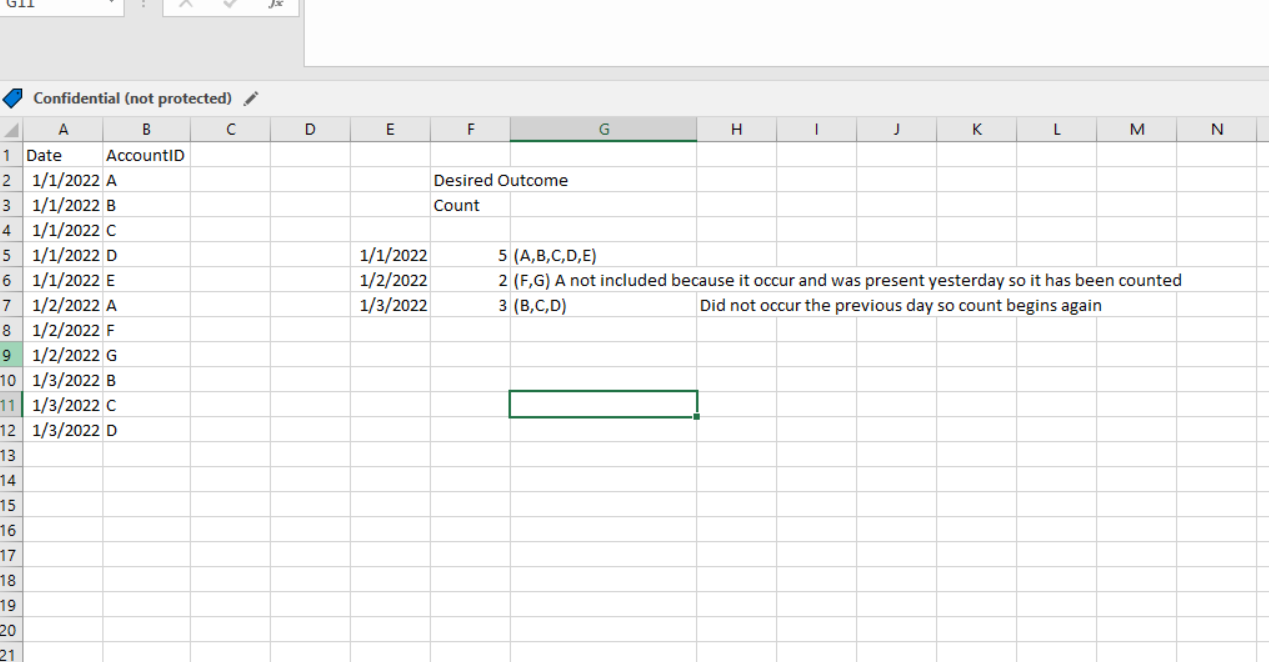Click AccountID 'E' in row 6
The height and width of the screenshot is (662, 1269).
[x=146, y=280]
